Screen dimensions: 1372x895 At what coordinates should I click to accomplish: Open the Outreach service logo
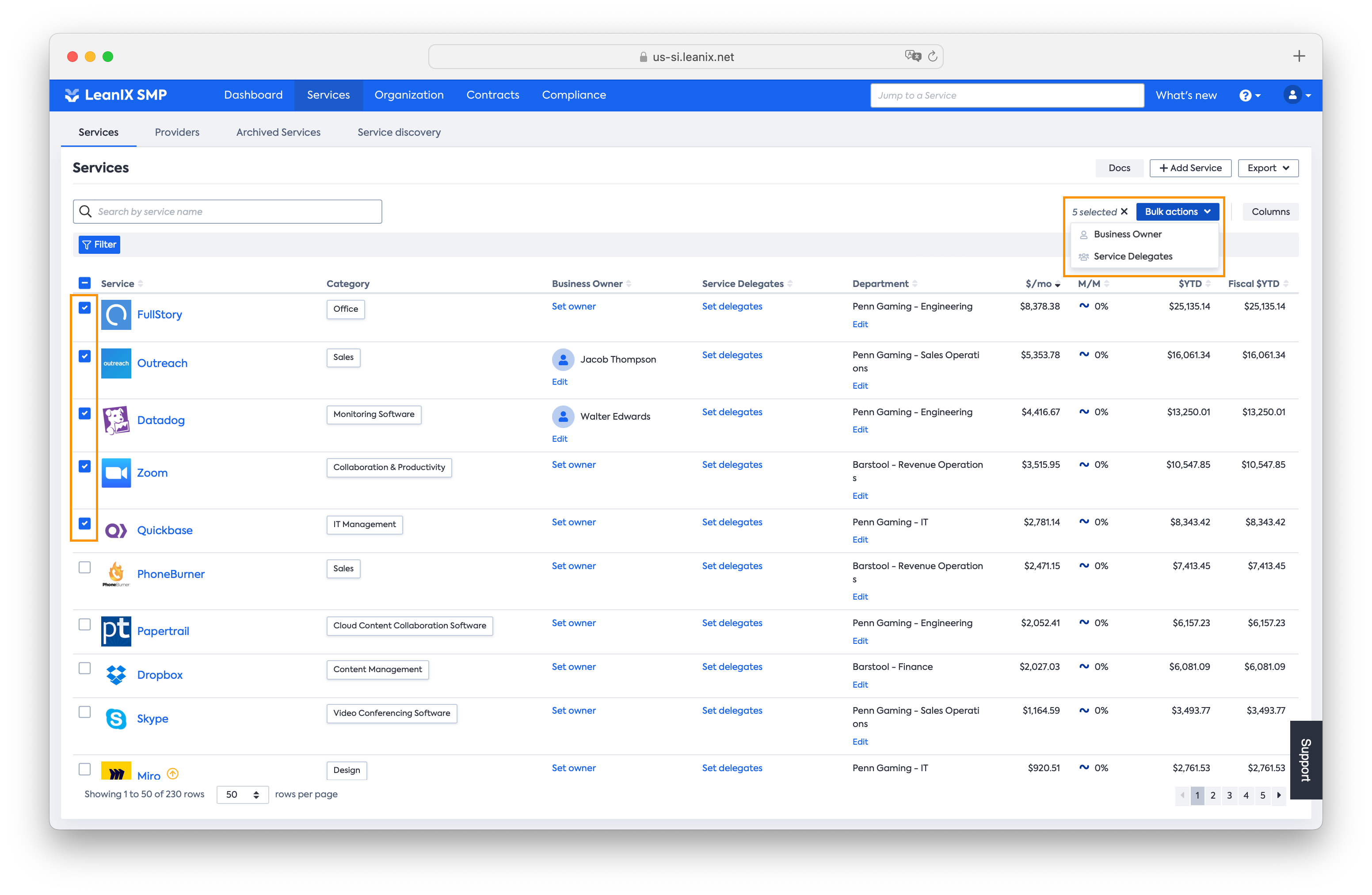[116, 363]
